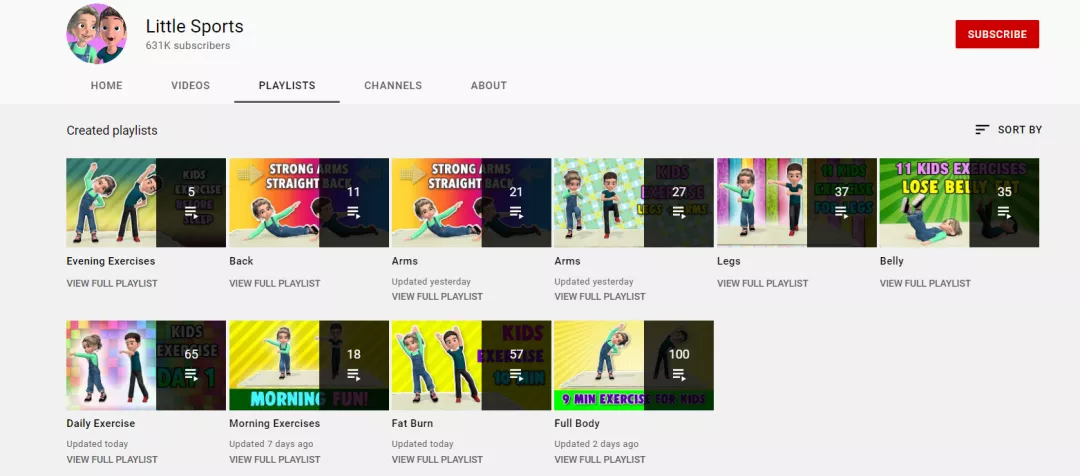Click the Created playlists heading

point(112,130)
